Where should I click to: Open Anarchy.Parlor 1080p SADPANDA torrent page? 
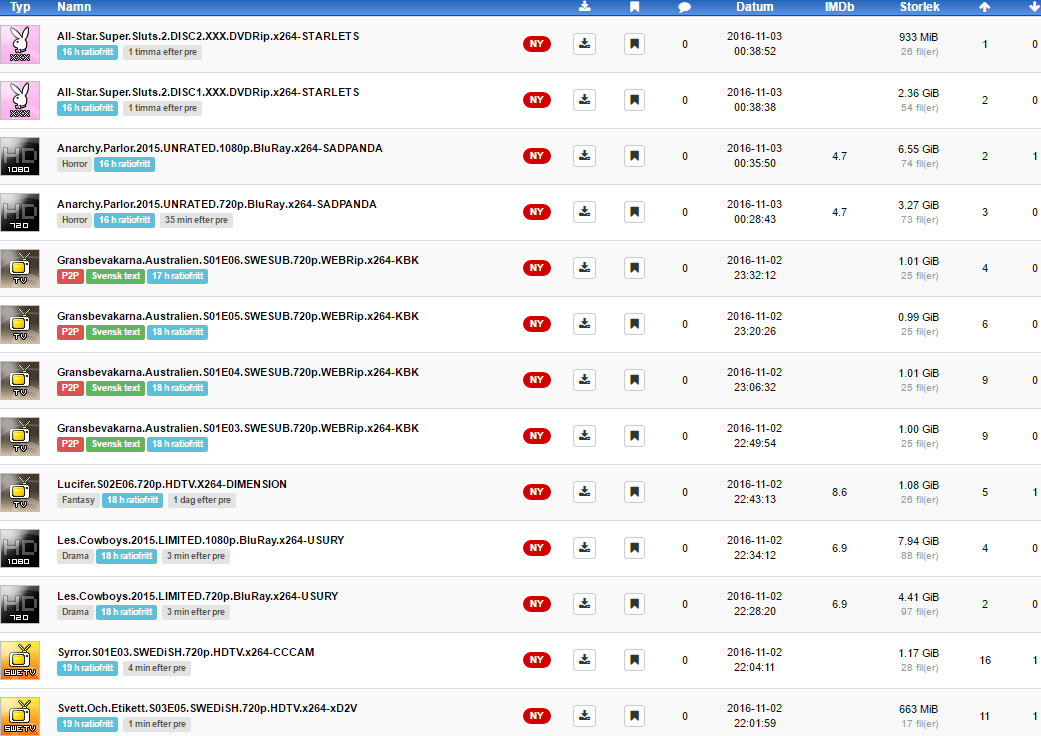click(220, 148)
